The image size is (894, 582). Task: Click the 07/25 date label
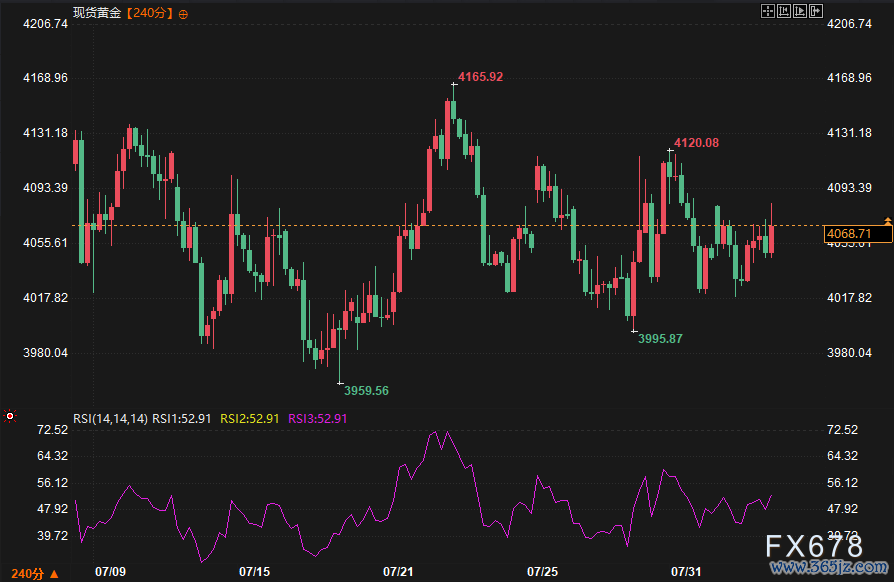pos(542,572)
